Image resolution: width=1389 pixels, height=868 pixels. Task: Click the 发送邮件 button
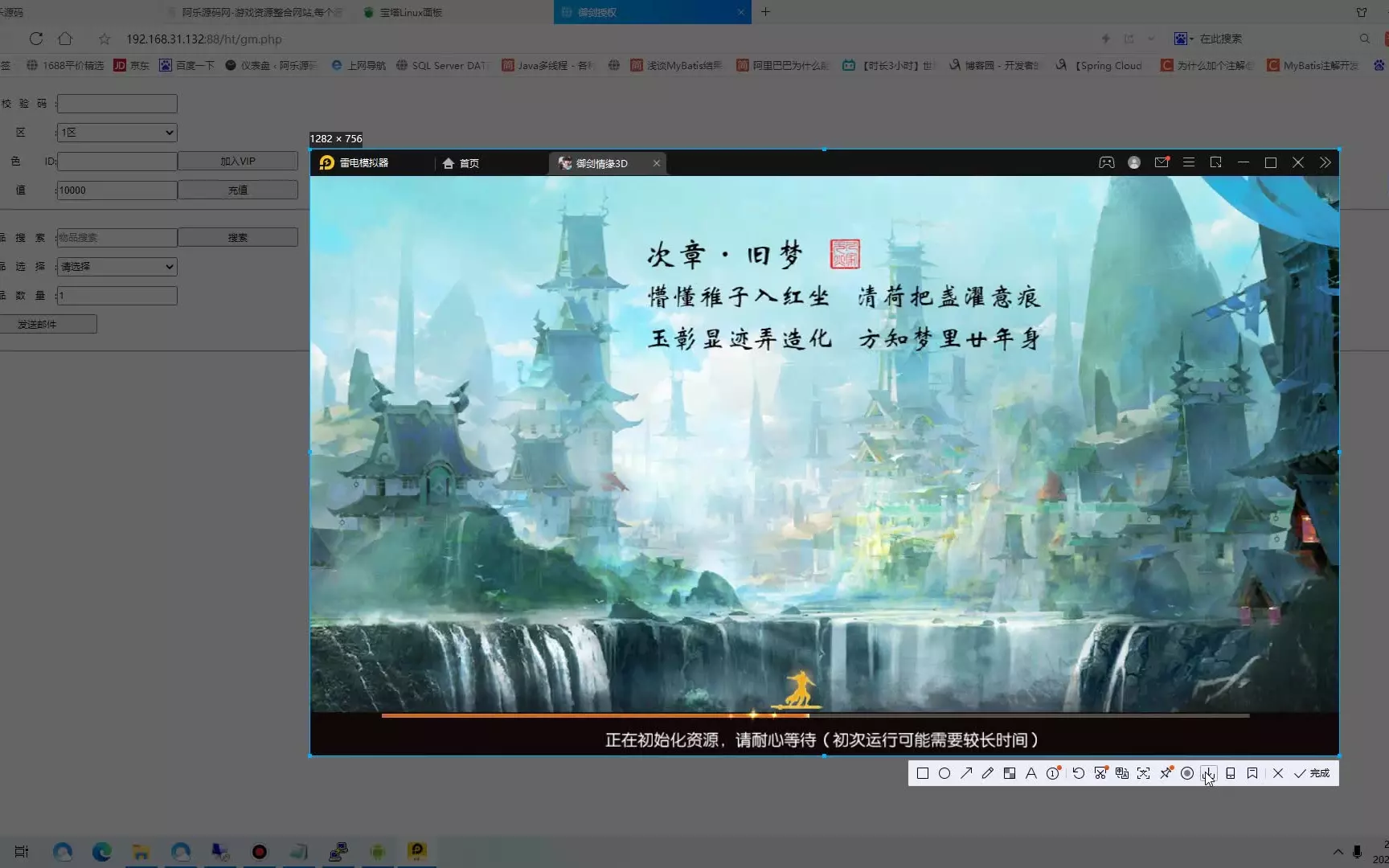(x=48, y=324)
